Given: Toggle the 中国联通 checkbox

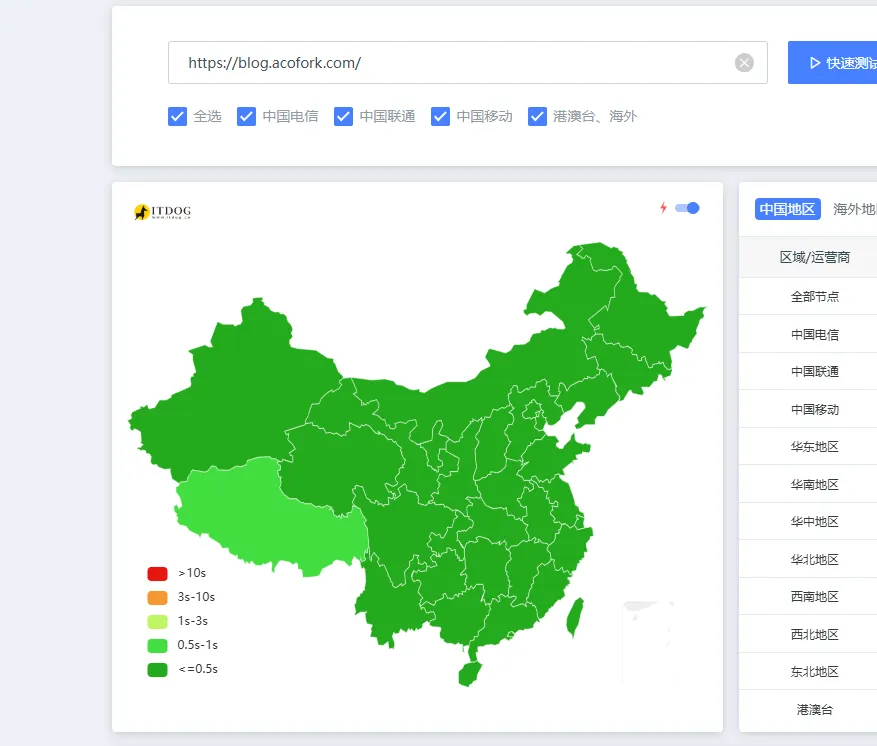Looking at the screenshot, I should pyautogui.click(x=344, y=116).
